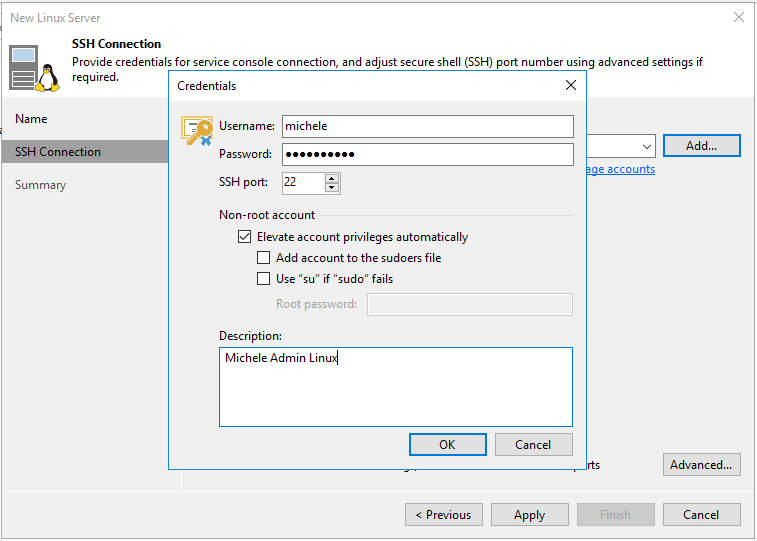This screenshot has height=541, width=757.
Task: Open the credentials dropdown in wizard
Action: [646, 146]
